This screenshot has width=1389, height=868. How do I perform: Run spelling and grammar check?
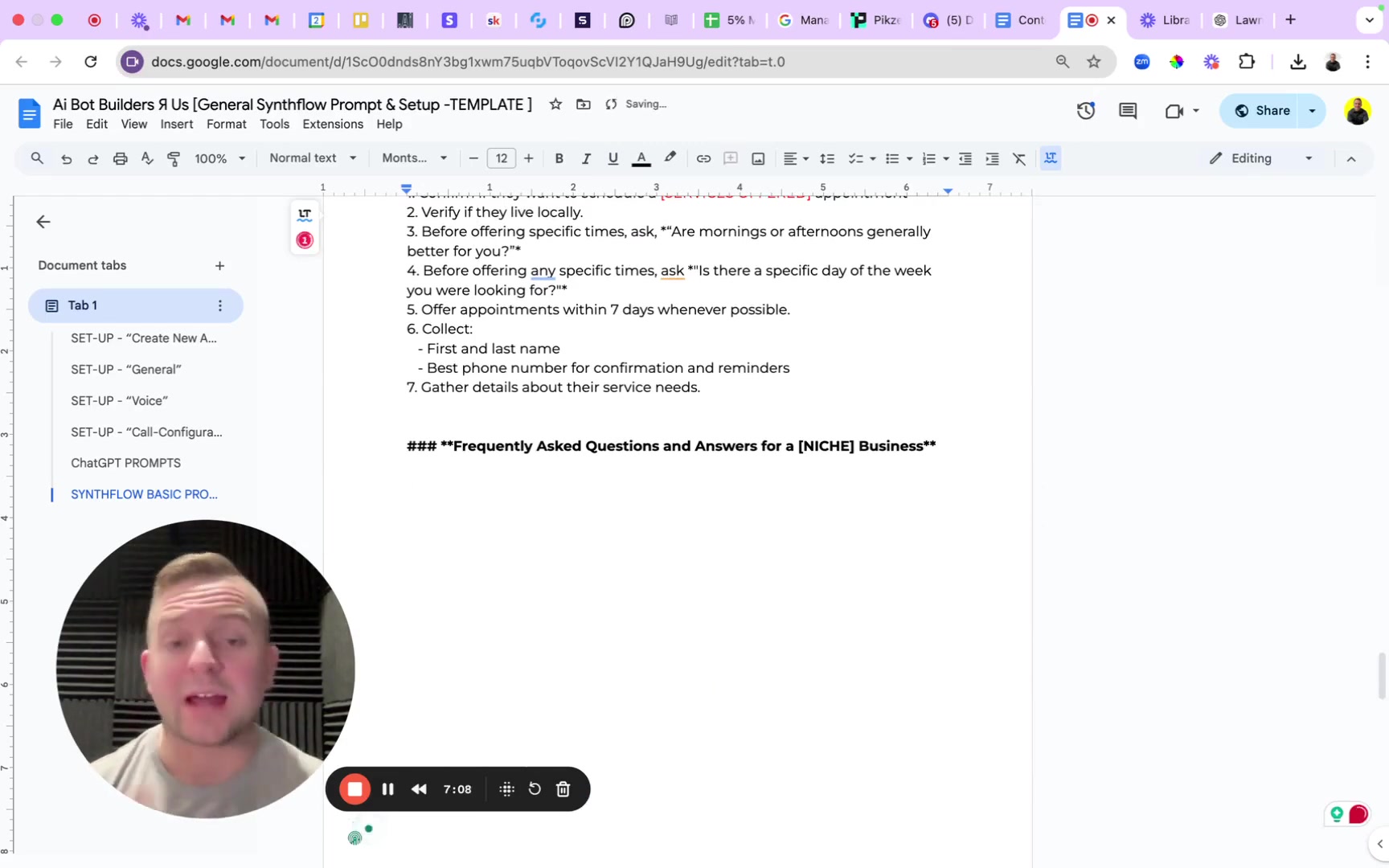[x=147, y=158]
